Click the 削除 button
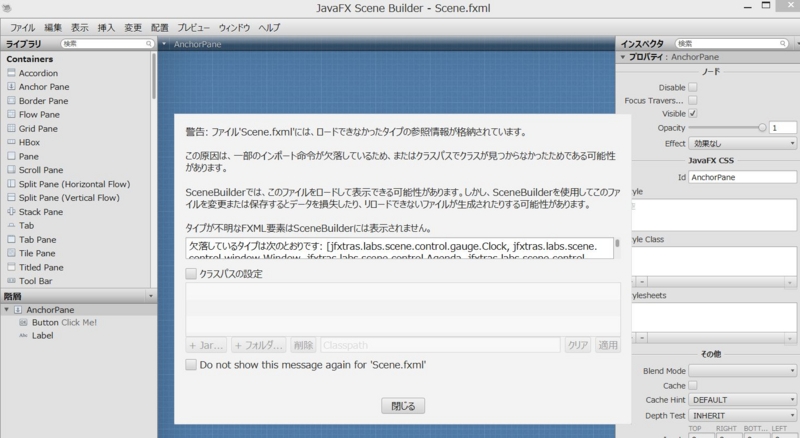 pos(303,345)
